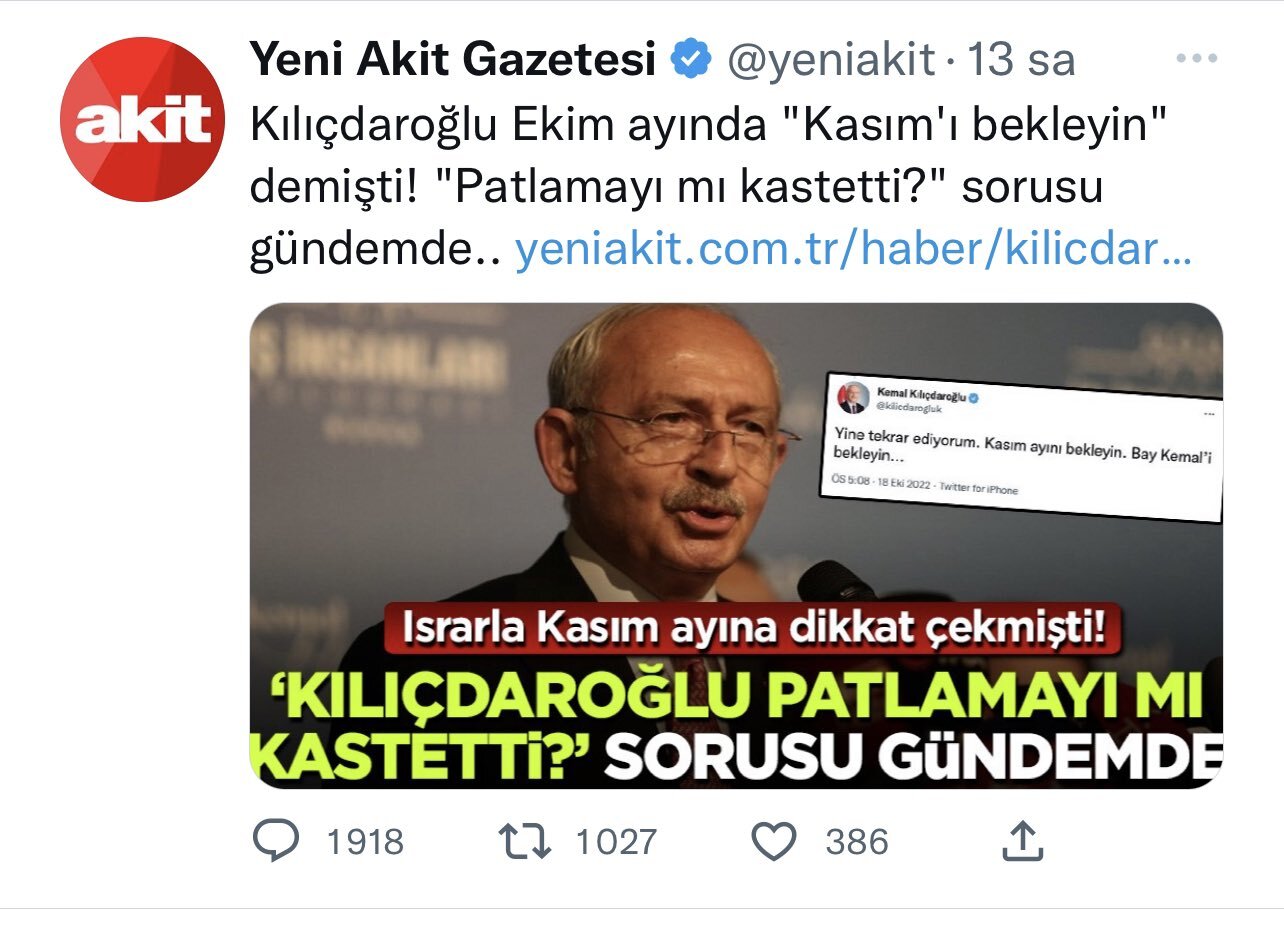The image size is (1284, 935).
Task: Click the blue verified badge icon
Action: (x=690, y=61)
